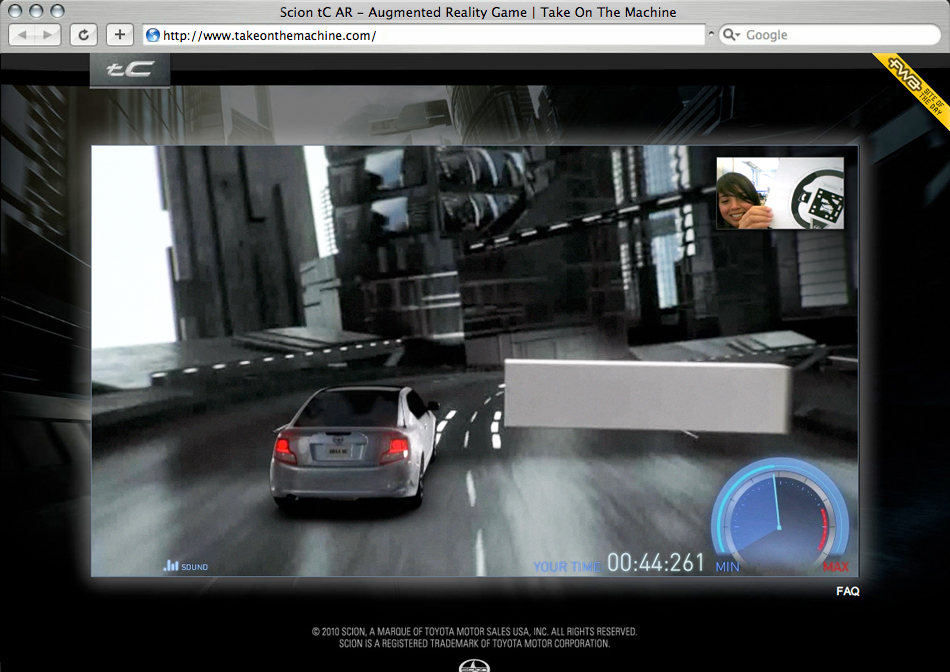
Task: Click the small arrow right of the address bar
Action: coord(711,35)
